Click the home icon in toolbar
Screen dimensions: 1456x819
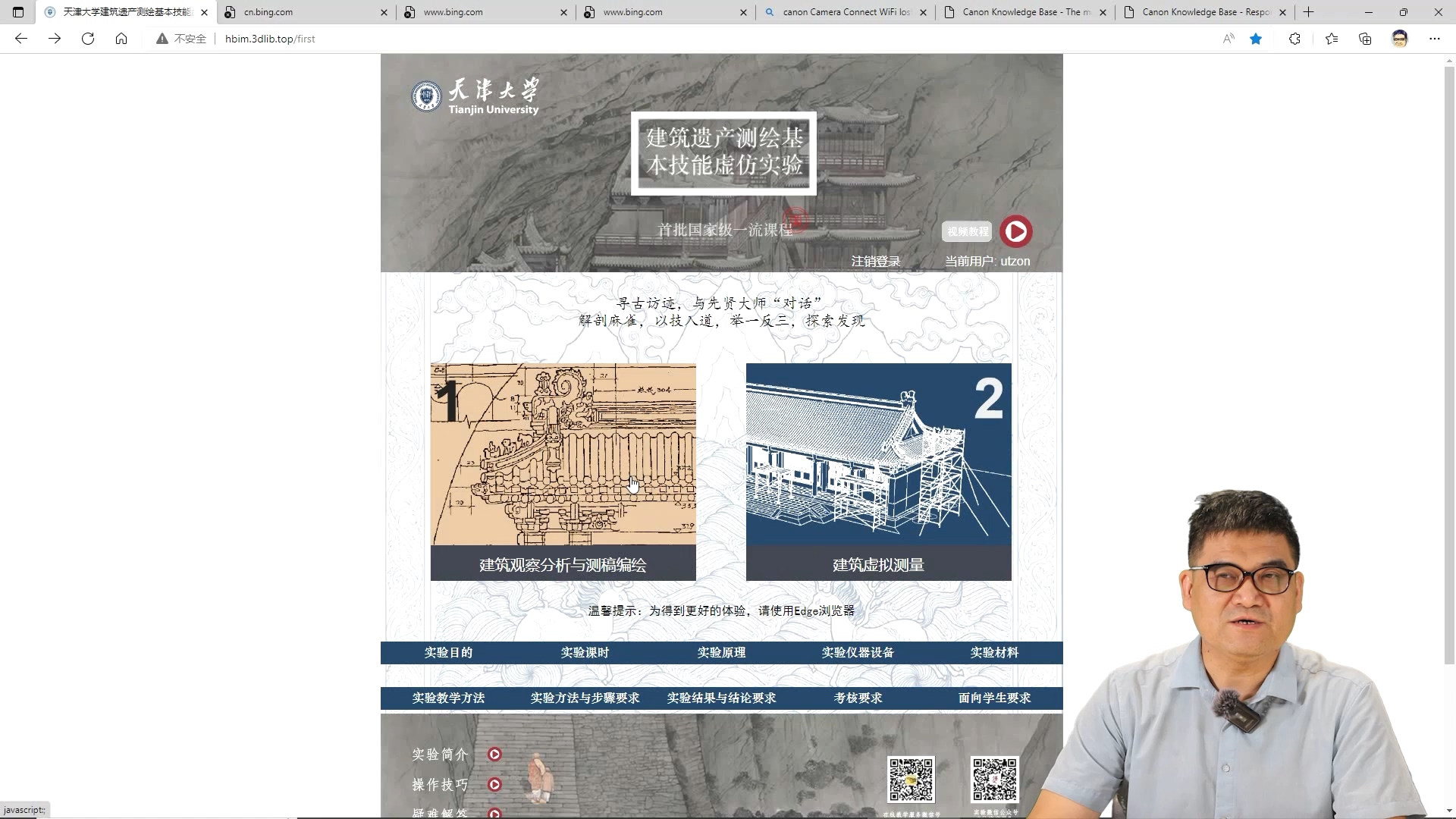[x=121, y=39]
